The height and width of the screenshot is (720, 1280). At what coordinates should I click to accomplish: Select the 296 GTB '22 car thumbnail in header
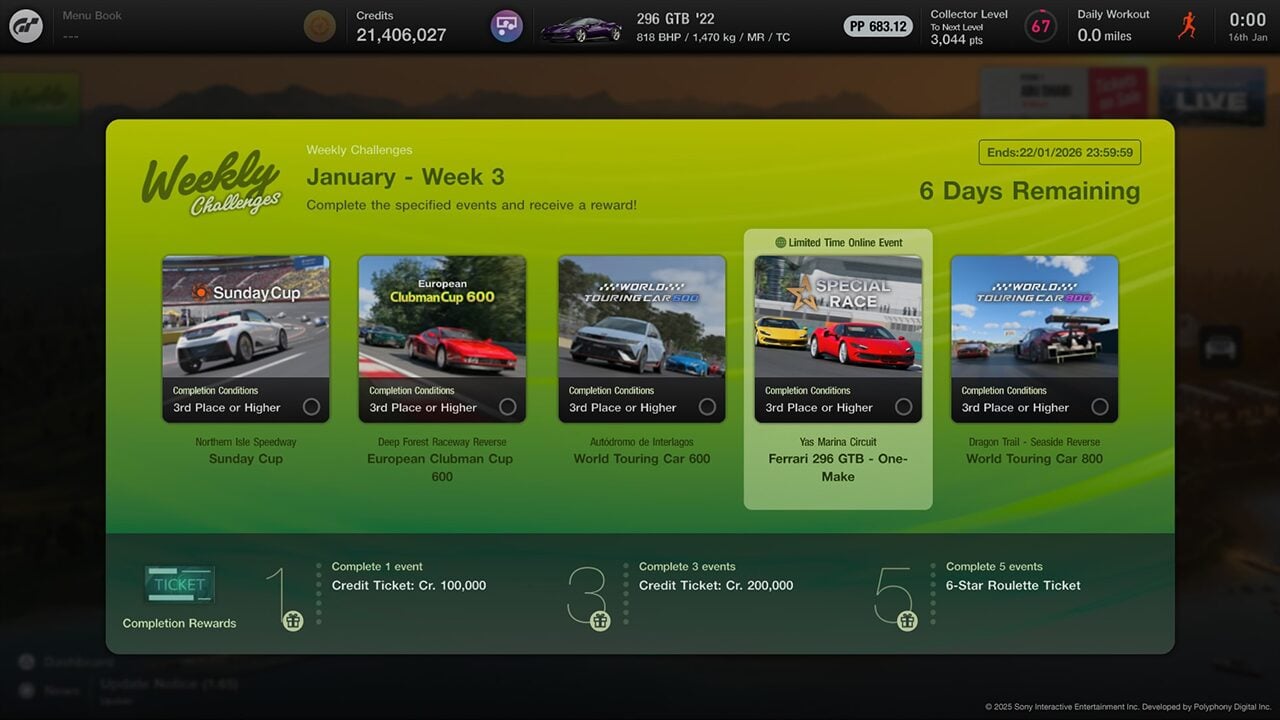coord(581,27)
